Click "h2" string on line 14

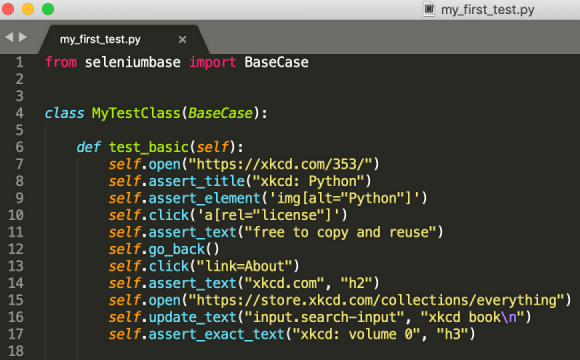coord(357,283)
